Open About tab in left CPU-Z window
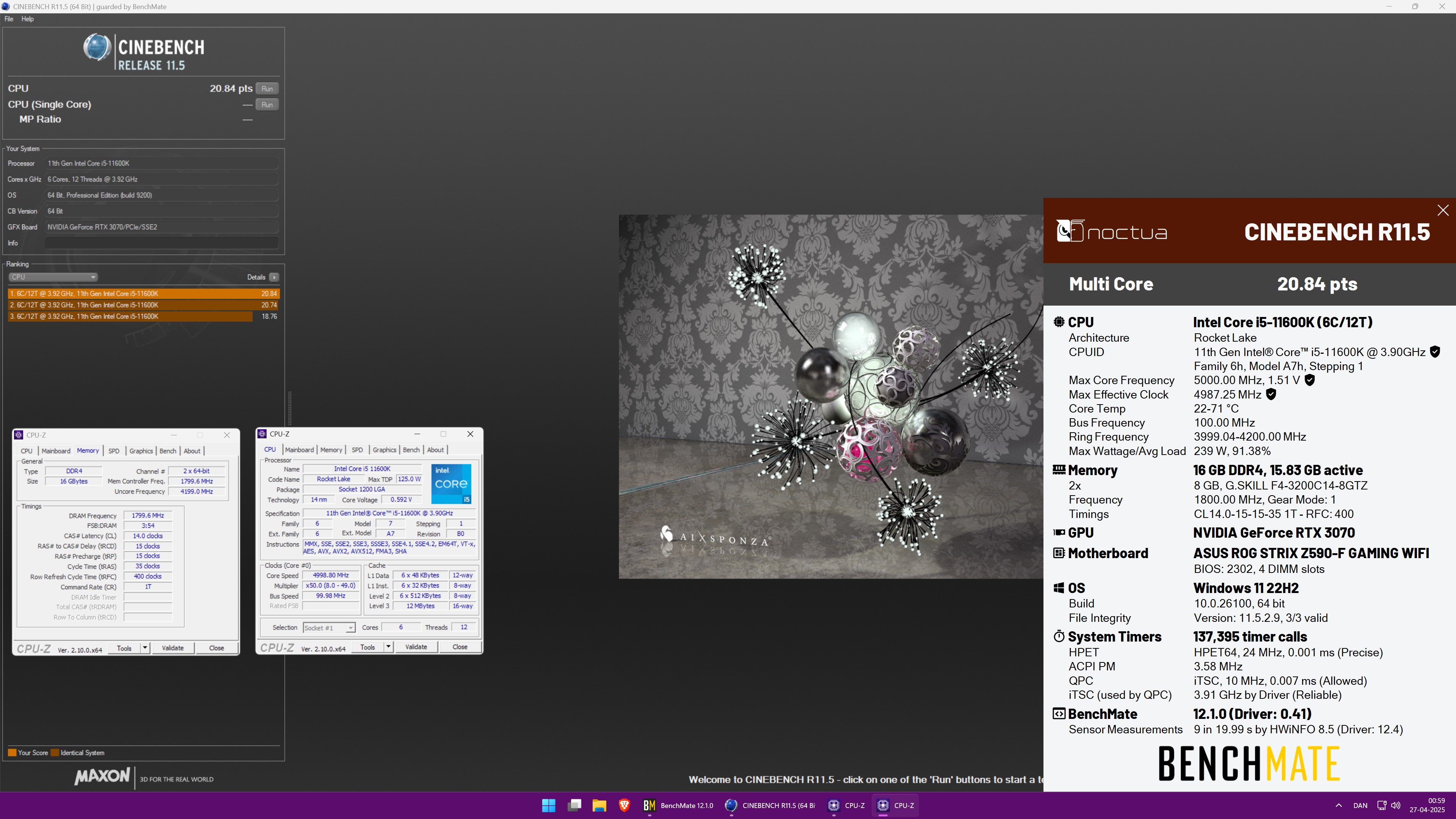This screenshot has width=1456, height=819. point(192,451)
